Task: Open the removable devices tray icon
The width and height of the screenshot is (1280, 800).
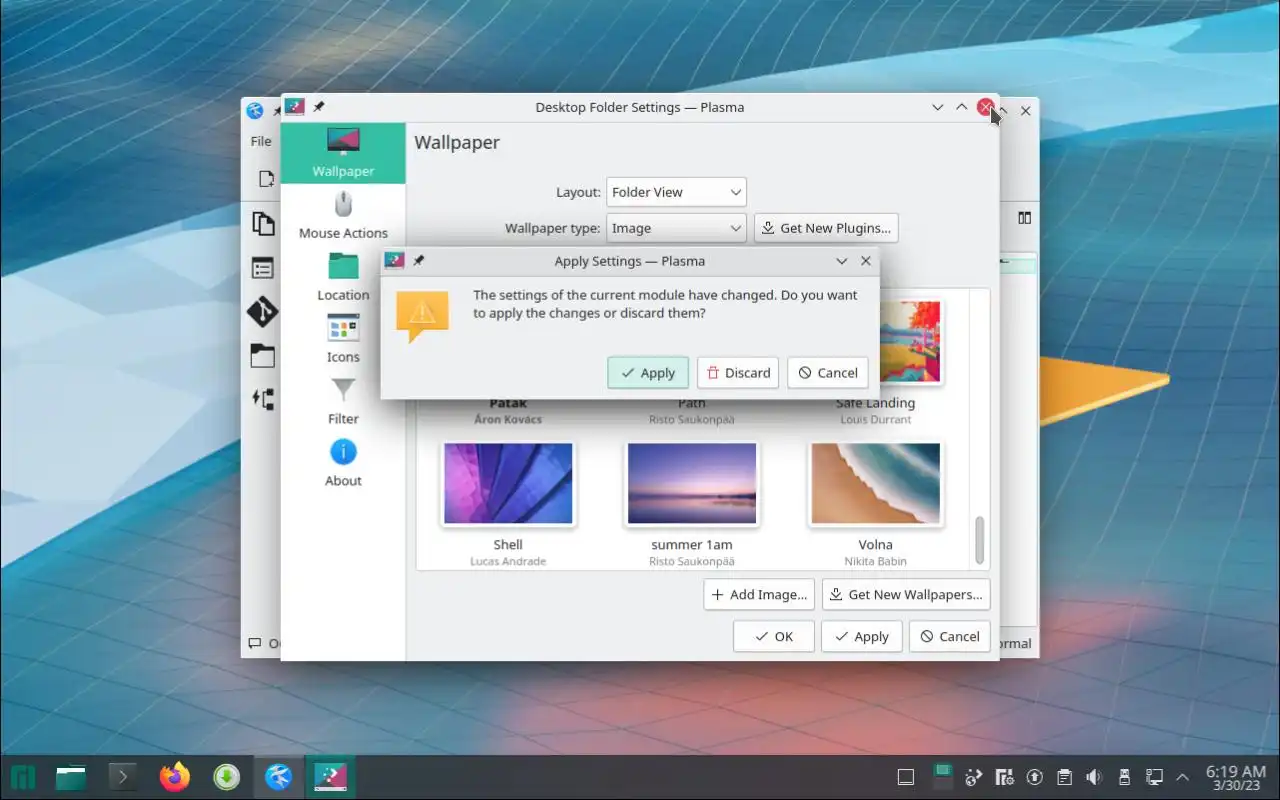Action: tap(1124, 777)
